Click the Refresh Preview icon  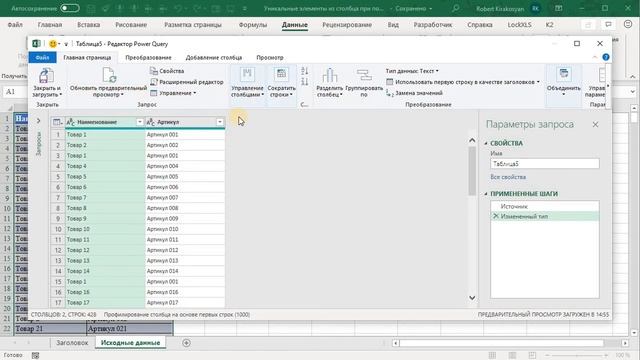109,76
